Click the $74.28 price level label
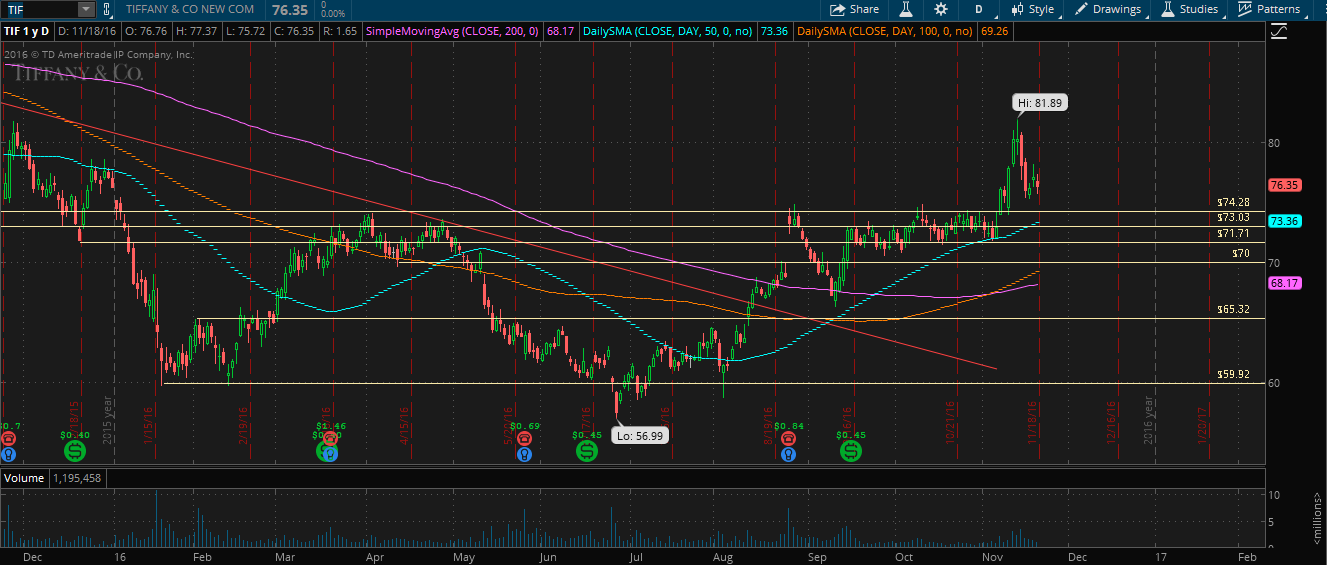The width and height of the screenshot is (1327, 565). click(x=1233, y=202)
